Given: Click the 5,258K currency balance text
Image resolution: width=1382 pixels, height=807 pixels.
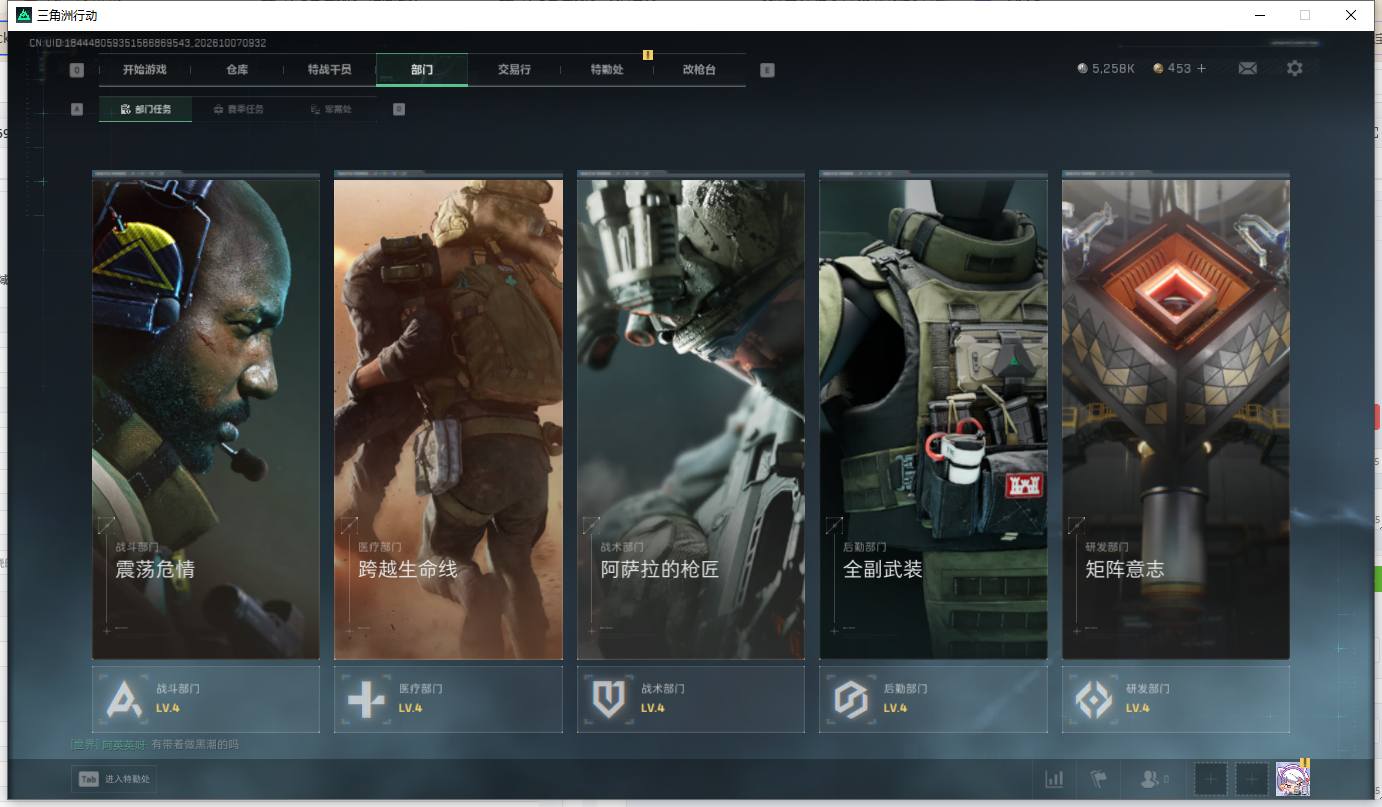Looking at the screenshot, I should click(x=1113, y=68).
